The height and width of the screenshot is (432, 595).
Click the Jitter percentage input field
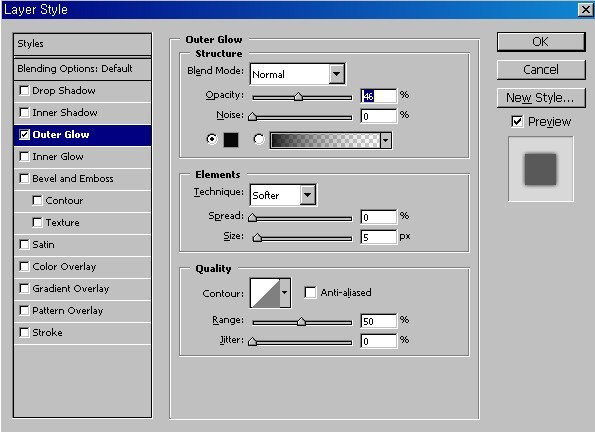click(x=378, y=341)
